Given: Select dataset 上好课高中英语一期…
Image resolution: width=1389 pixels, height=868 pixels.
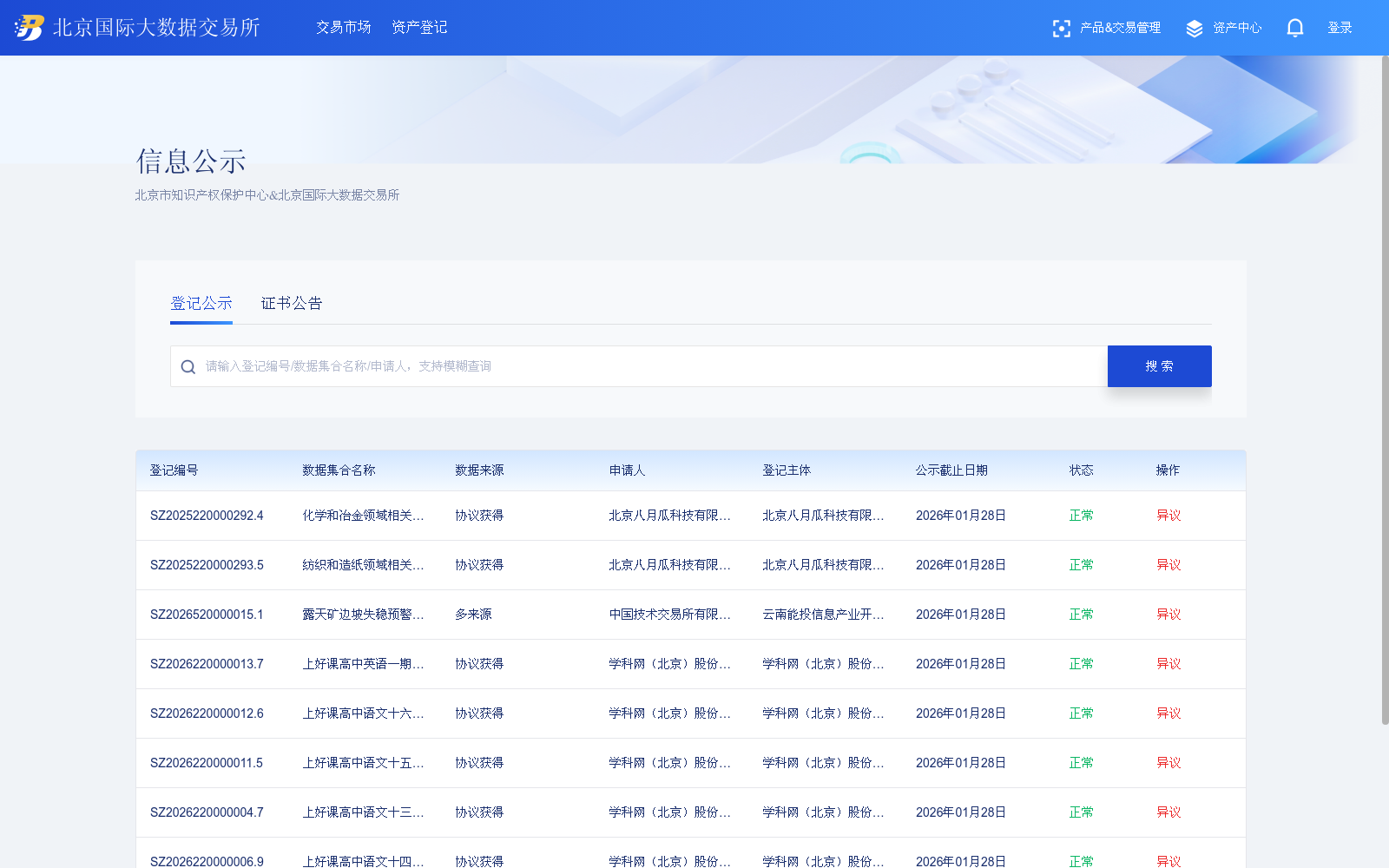Looking at the screenshot, I should click(363, 664).
